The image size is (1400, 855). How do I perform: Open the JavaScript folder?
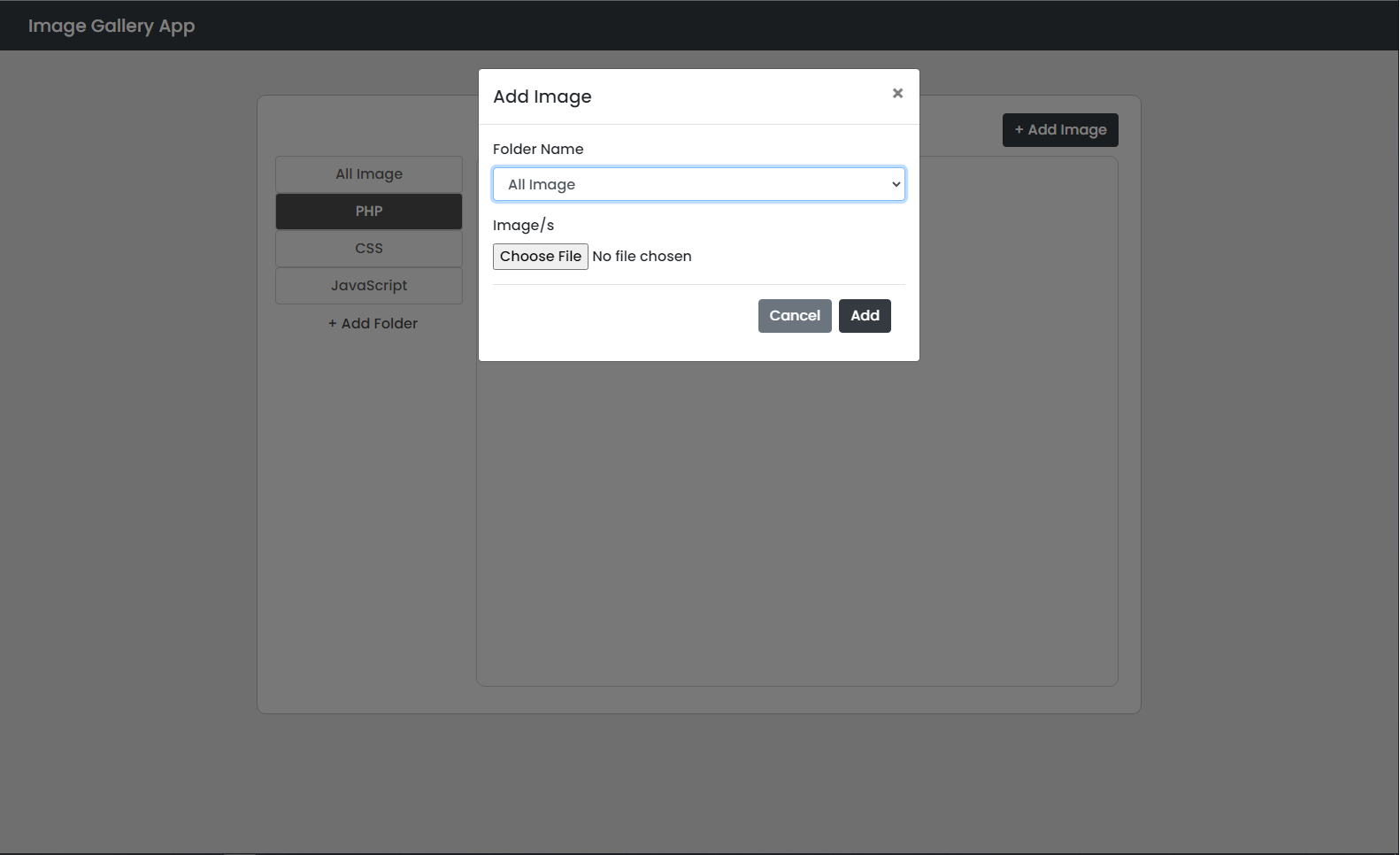tap(368, 286)
